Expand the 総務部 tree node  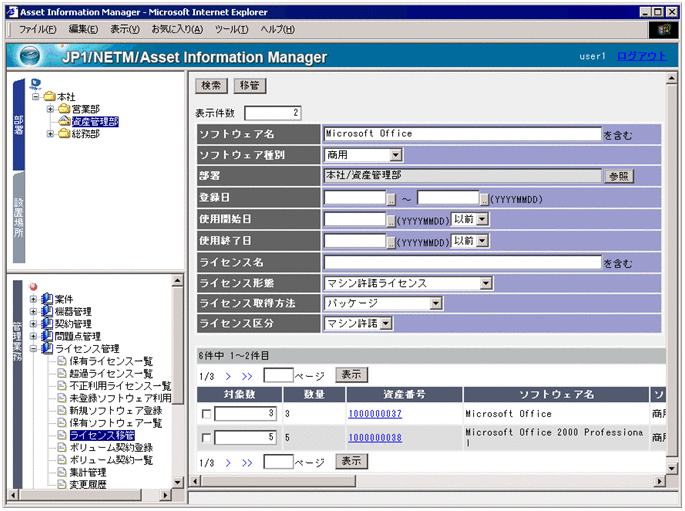tap(51, 134)
